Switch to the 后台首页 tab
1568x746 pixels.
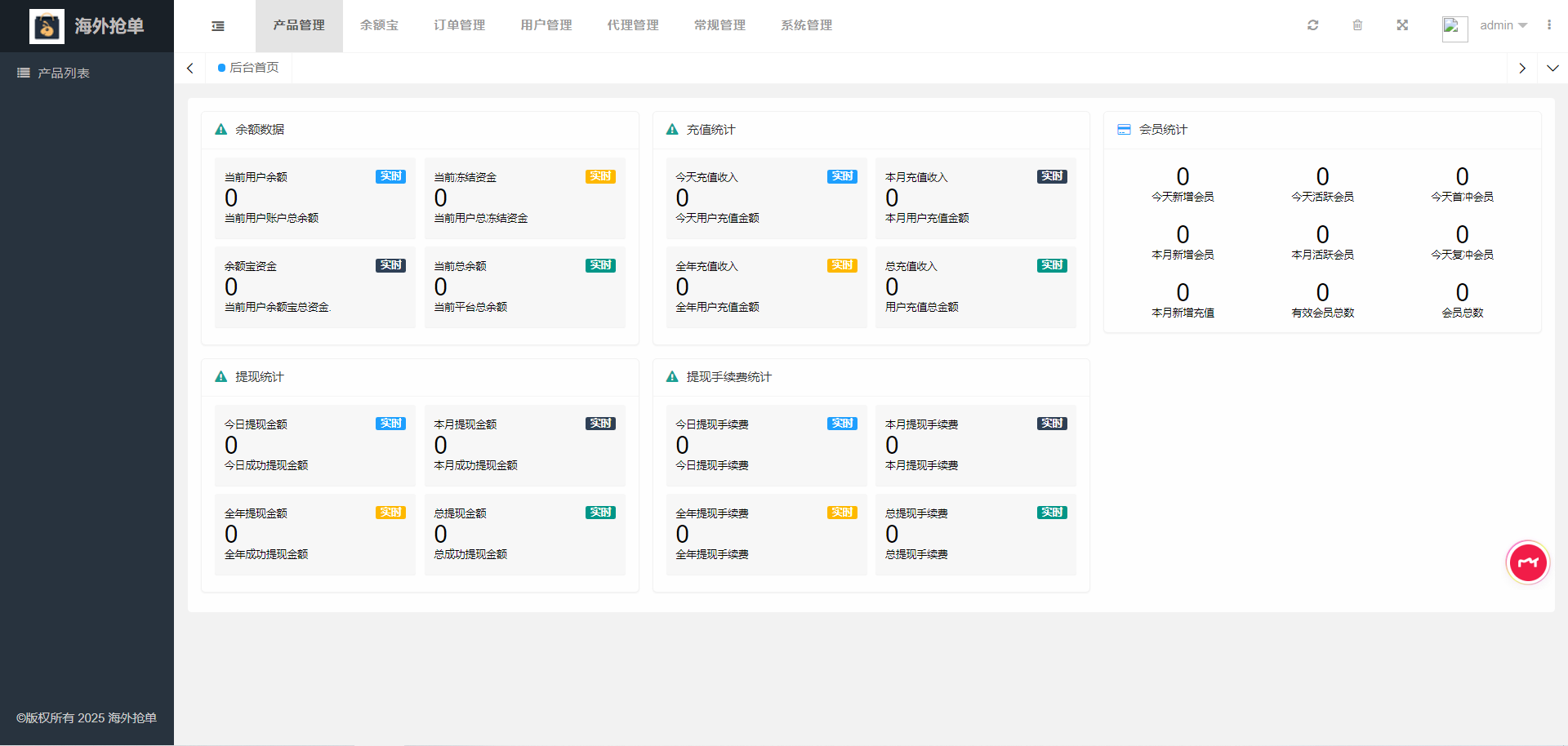click(x=249, y=68)
